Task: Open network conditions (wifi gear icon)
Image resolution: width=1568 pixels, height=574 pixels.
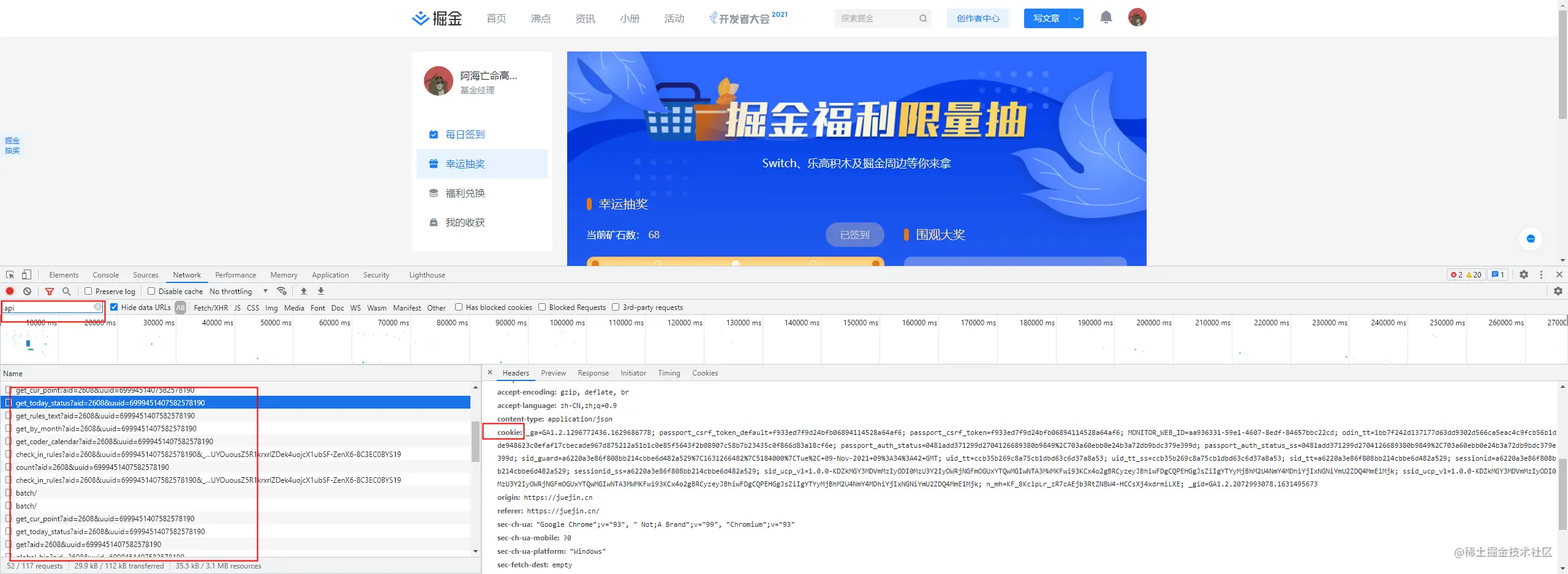Action: pos(282,291)
